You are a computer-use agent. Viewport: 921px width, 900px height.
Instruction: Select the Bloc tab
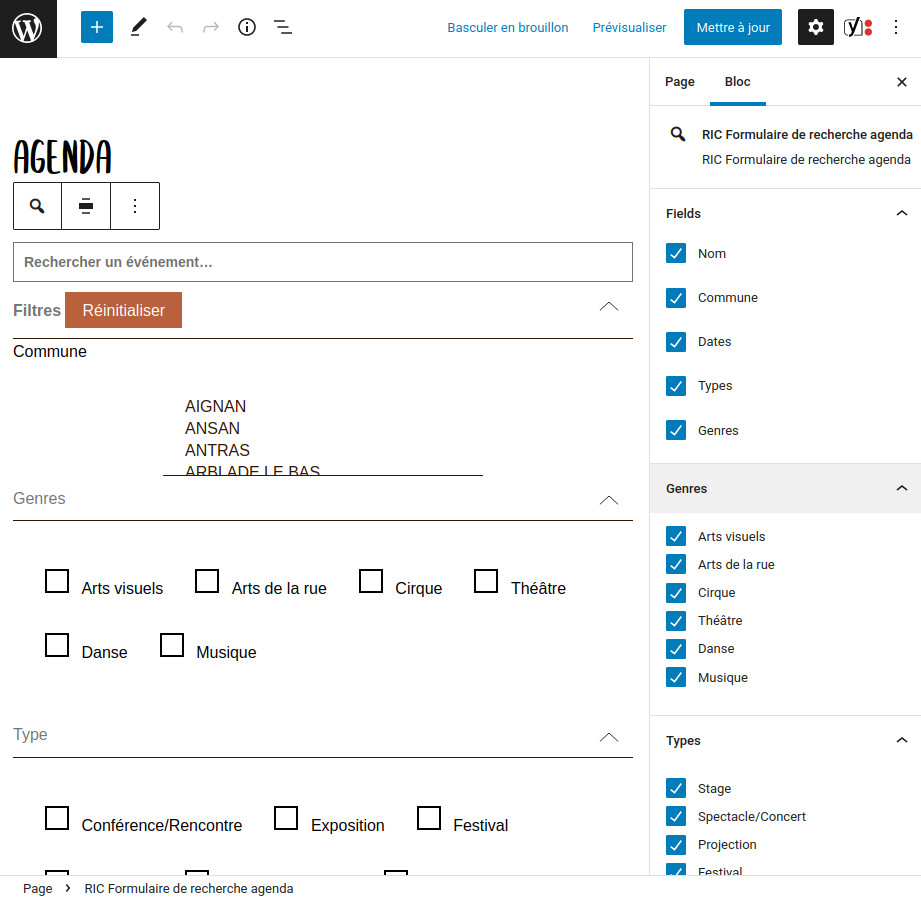click(738, 82)
